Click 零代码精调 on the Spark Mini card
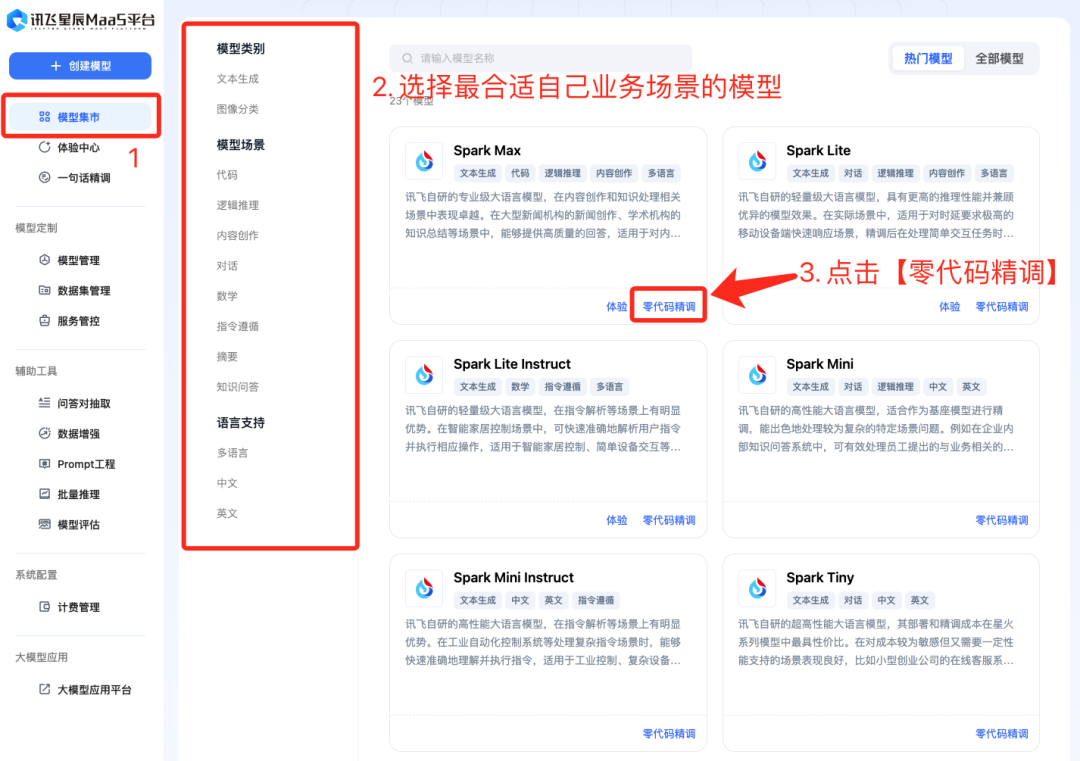This screenshot has width=1080, height=761. click(1002, 520)
